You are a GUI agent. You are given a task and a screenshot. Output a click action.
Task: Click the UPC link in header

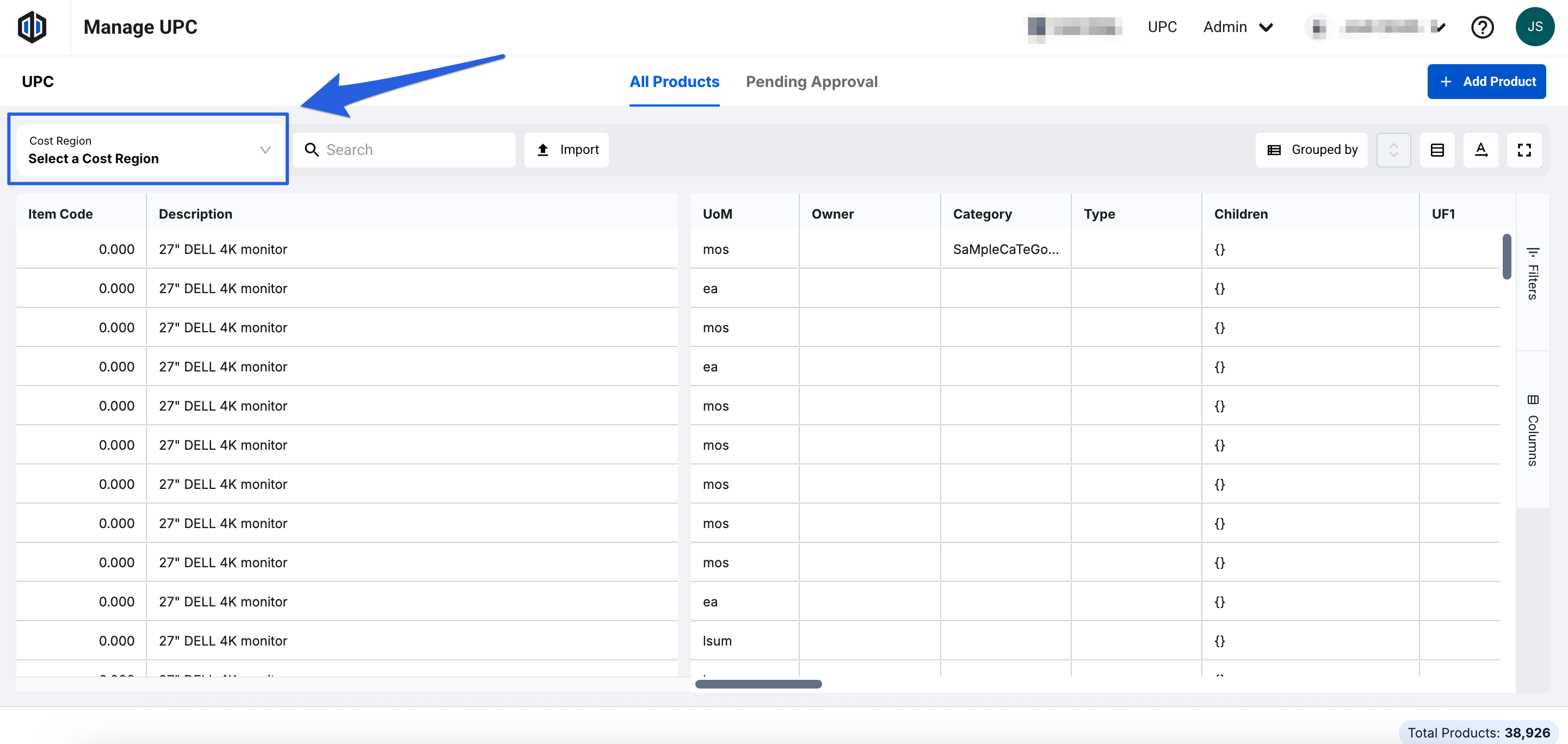click(x=1162, y=27)
